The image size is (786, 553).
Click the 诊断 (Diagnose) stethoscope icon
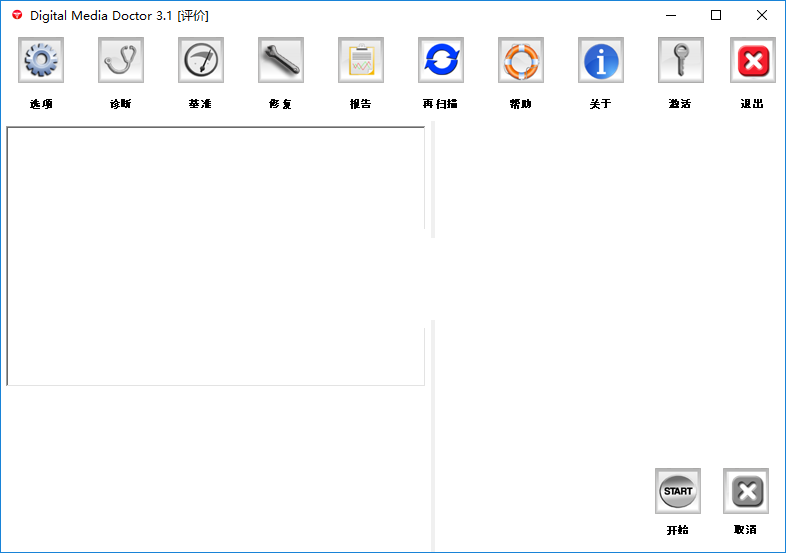121,61
